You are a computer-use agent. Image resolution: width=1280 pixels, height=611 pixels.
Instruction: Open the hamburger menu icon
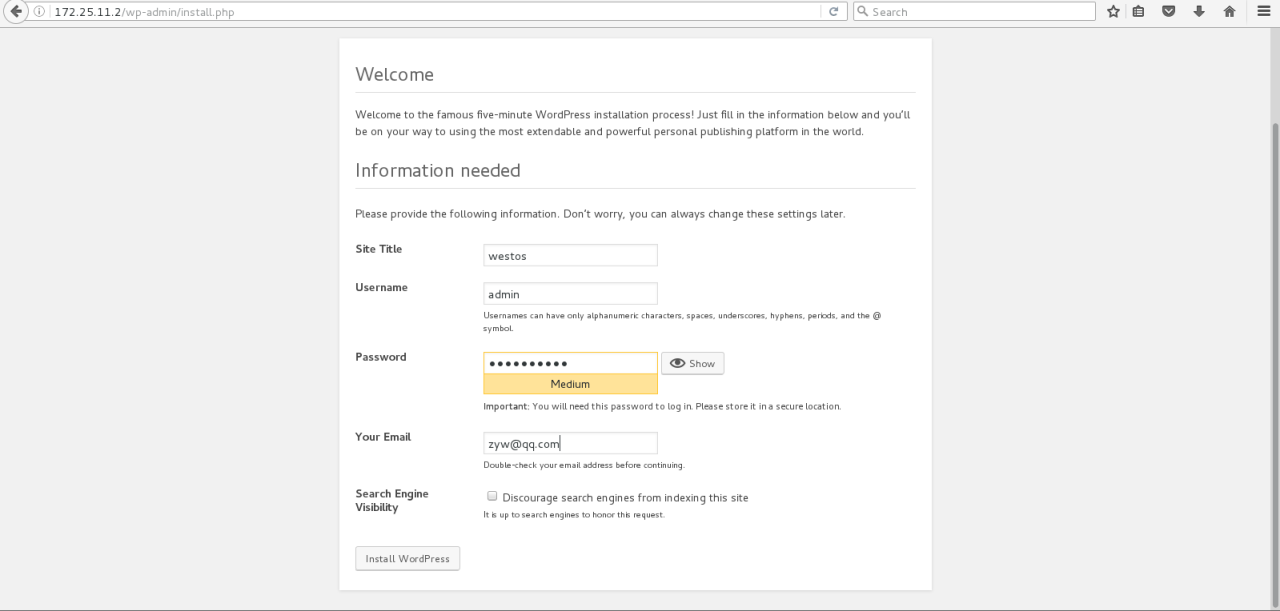[x=1264, y=12]
